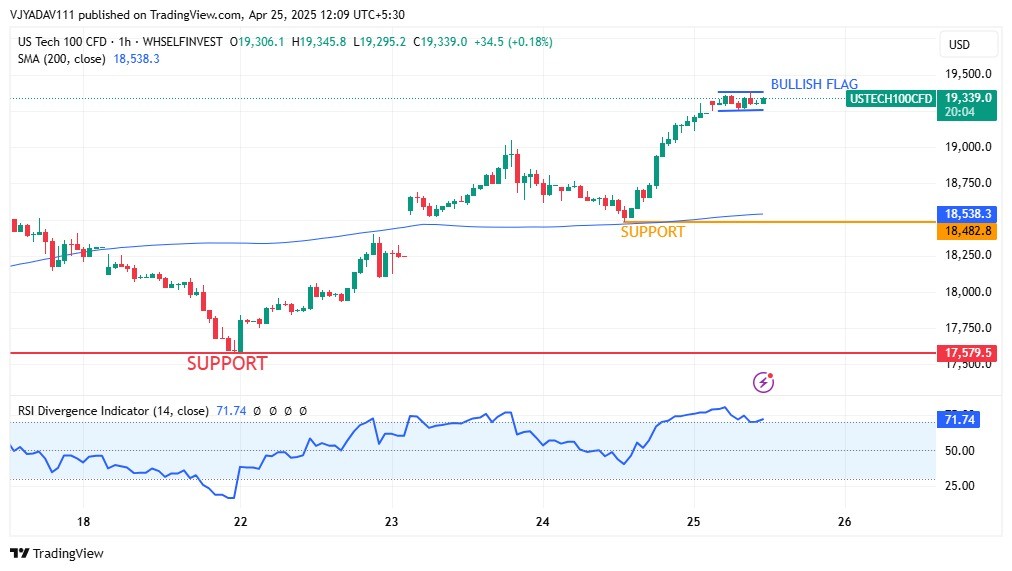The image size is (1012, 571).
Task: Click the 19,000.0 price axis level
Action: pos(967,147)
